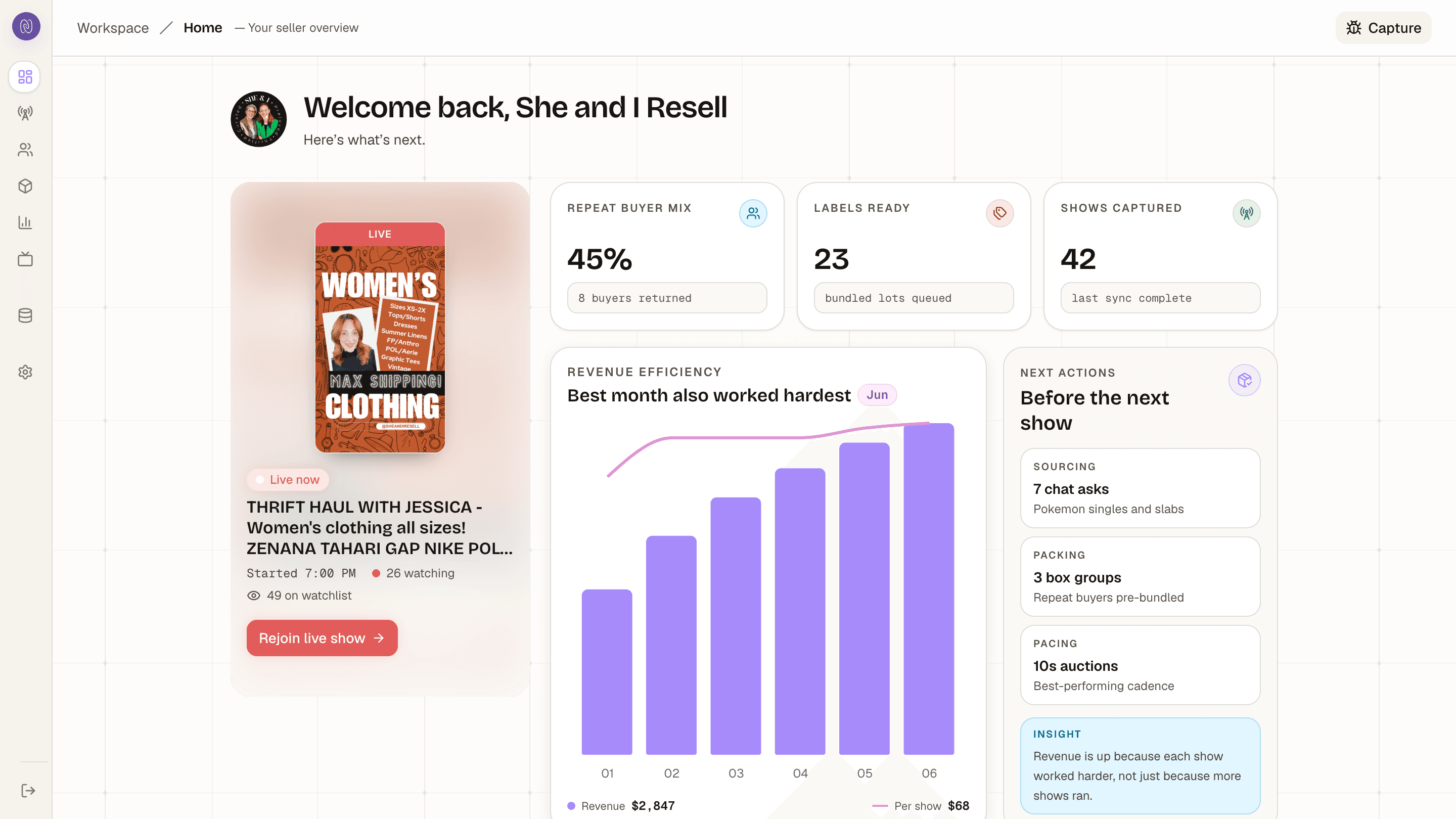
Task: Click the Best month also worked hardest heading
Action: (709, 395)
